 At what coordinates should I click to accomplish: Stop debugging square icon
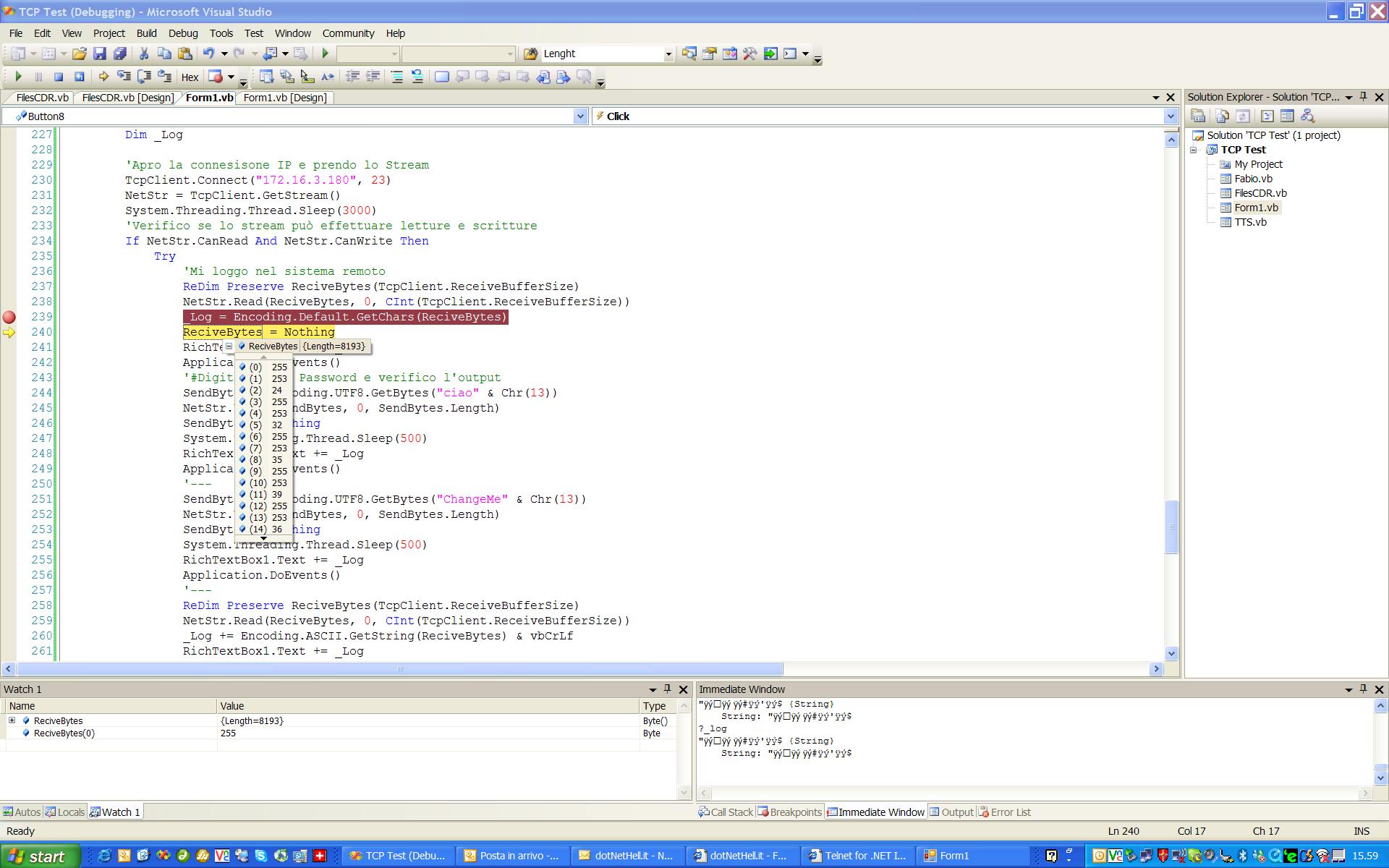pyautogui.click(x=59, y=76)
